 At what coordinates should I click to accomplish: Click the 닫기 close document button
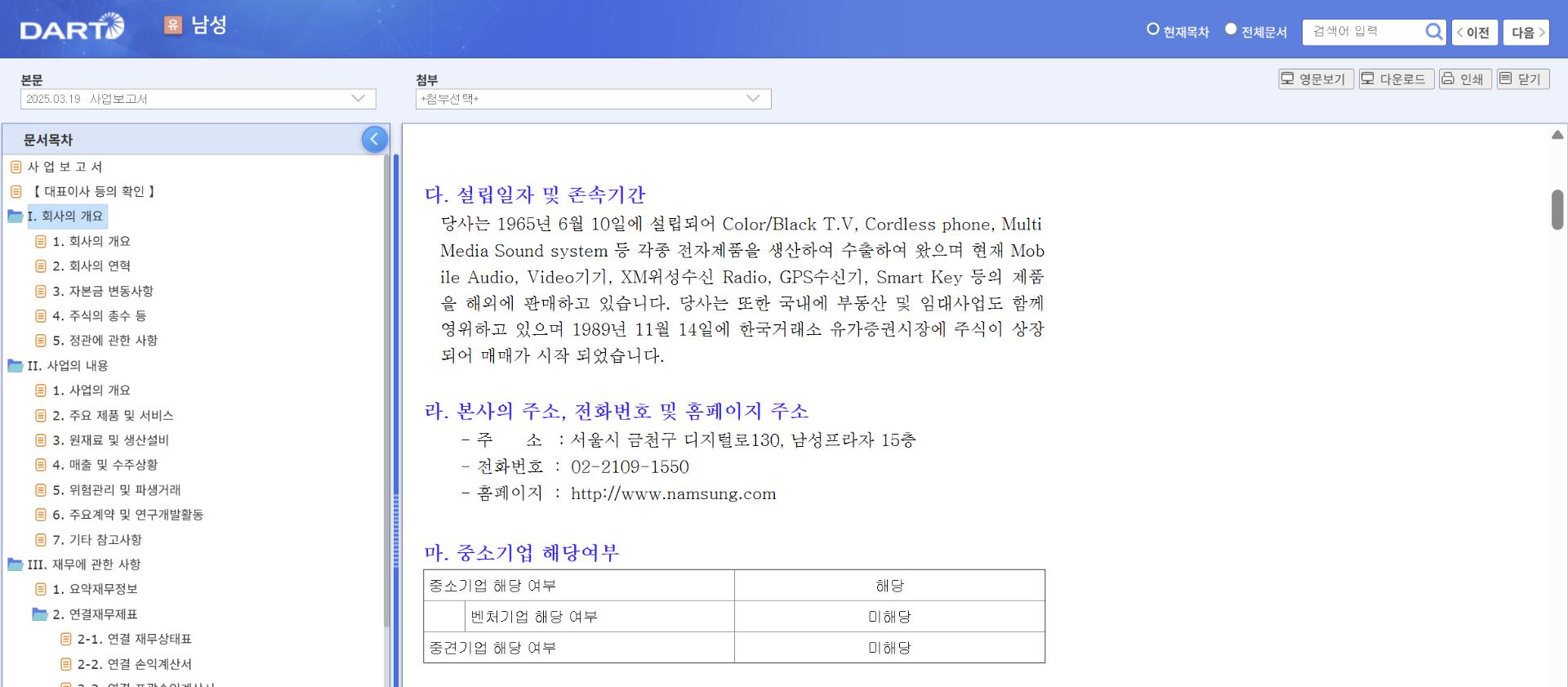1522,79
